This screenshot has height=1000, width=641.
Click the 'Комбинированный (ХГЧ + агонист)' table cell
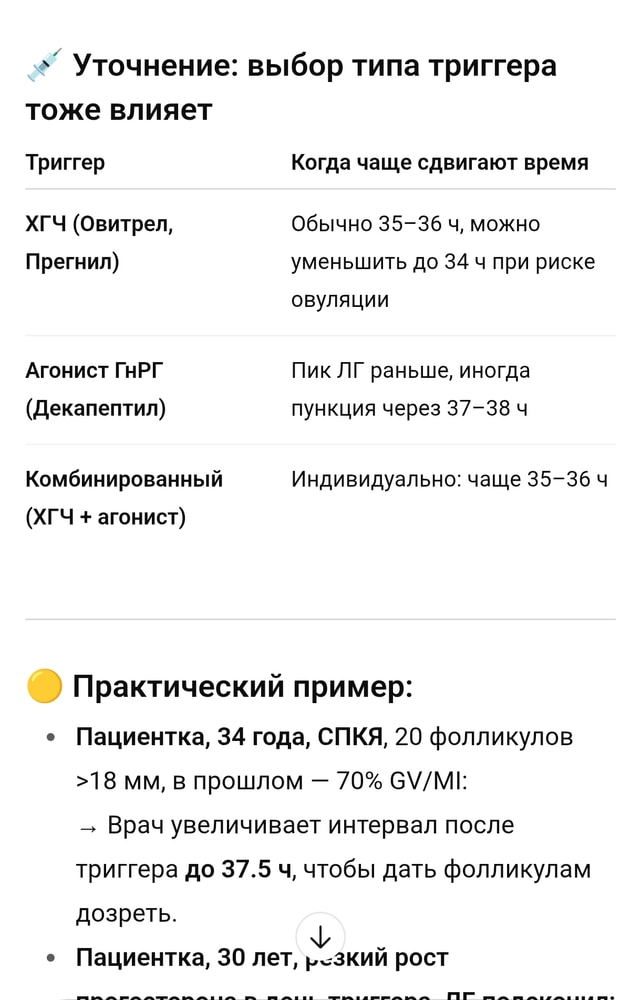coord(123,497)
